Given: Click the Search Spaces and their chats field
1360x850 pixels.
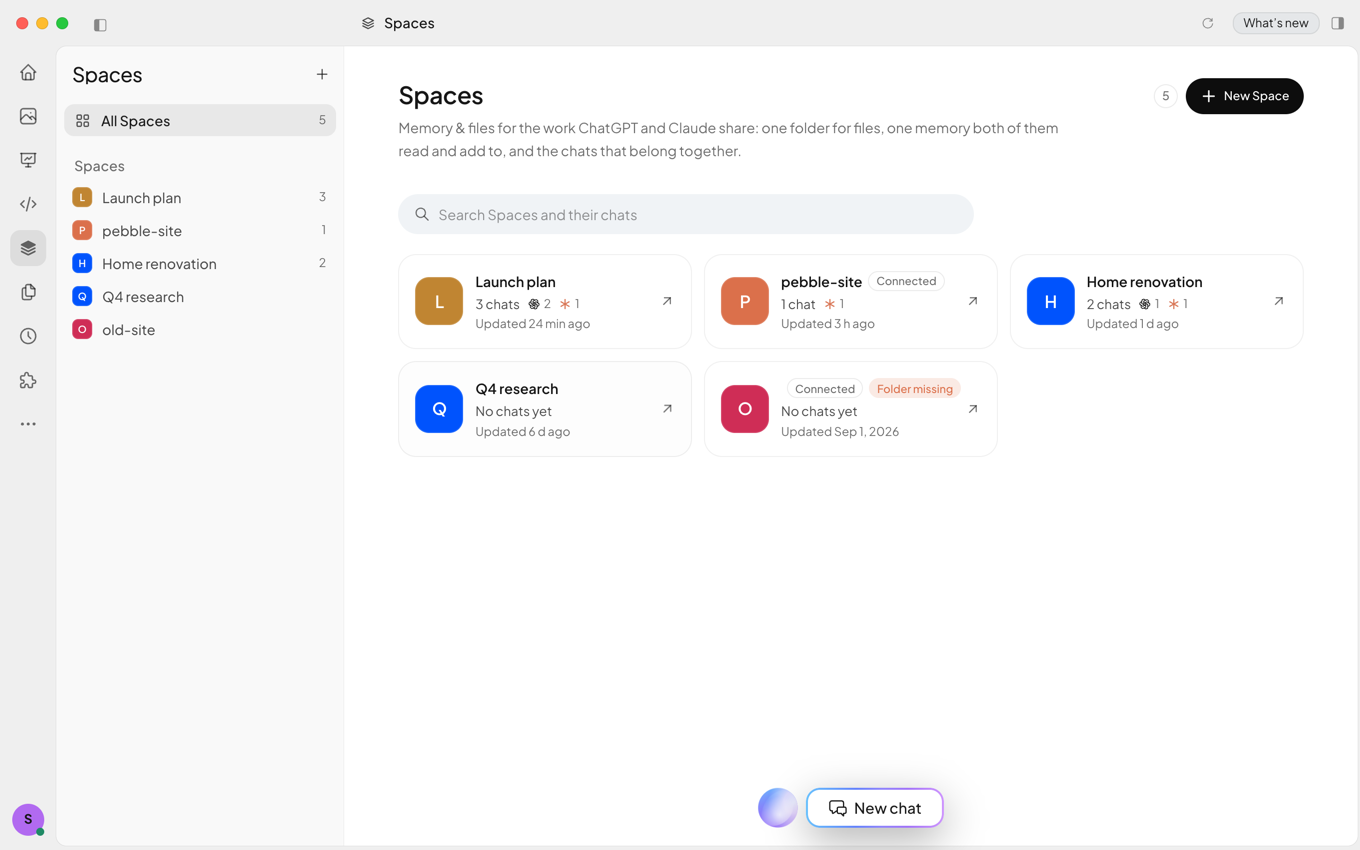Looking at the screenshot, I should [685, 214].
